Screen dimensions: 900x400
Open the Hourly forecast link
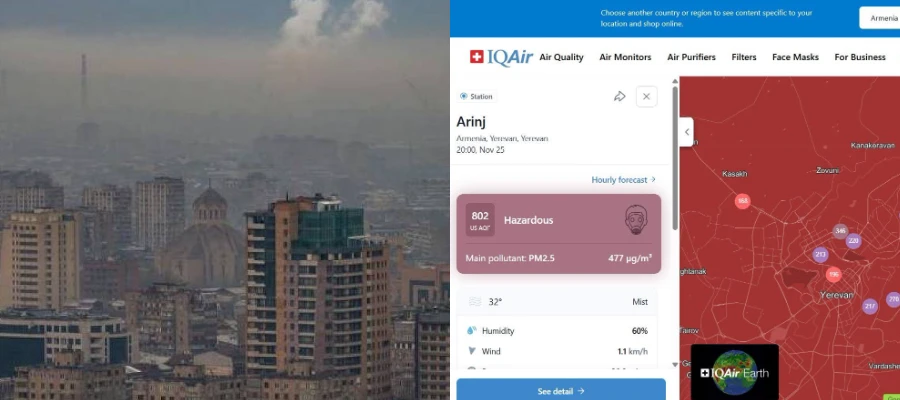[x=623, y=180]
